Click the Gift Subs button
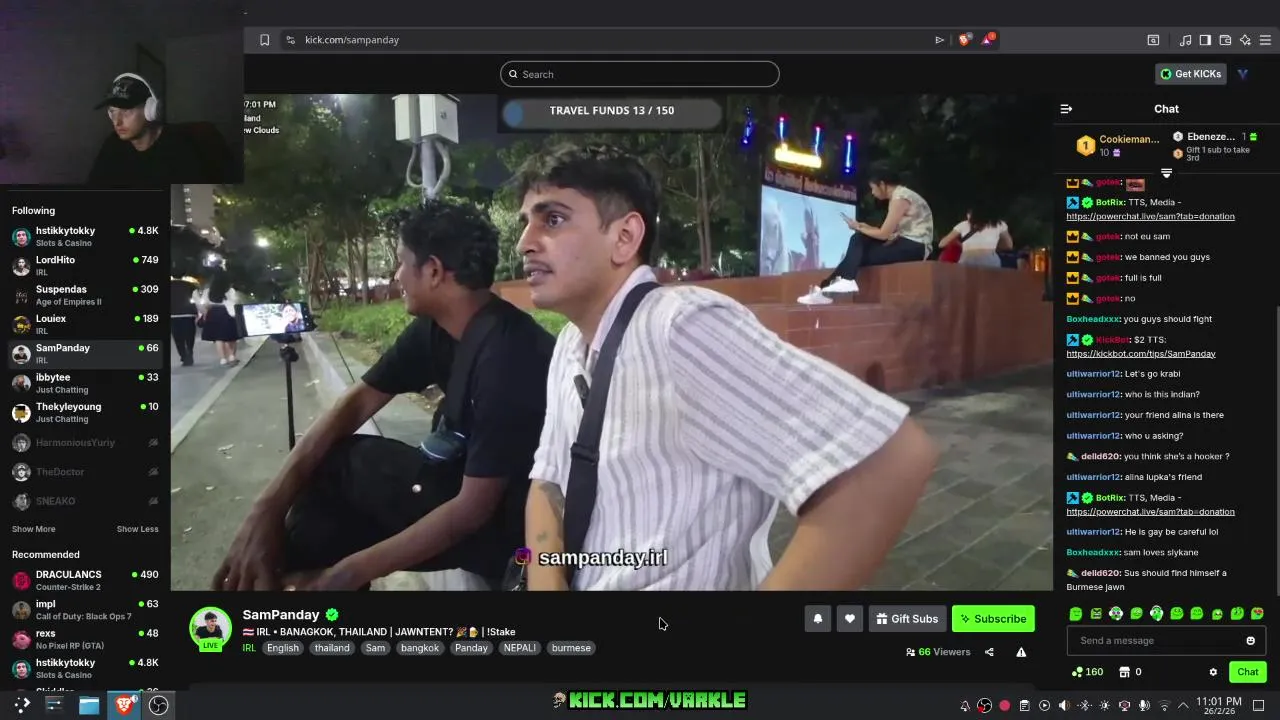 point(907,619)
